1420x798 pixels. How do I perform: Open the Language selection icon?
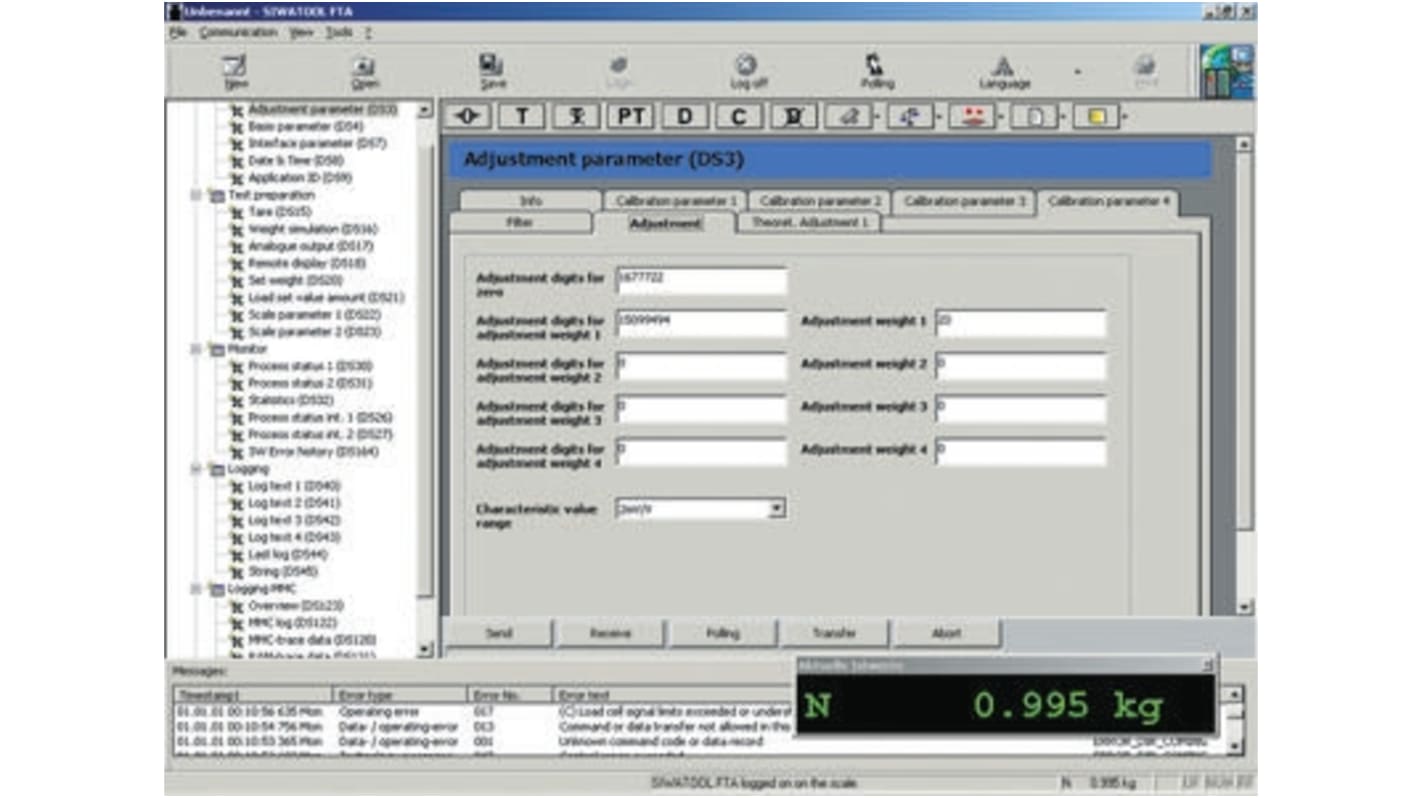point(1004,68)
